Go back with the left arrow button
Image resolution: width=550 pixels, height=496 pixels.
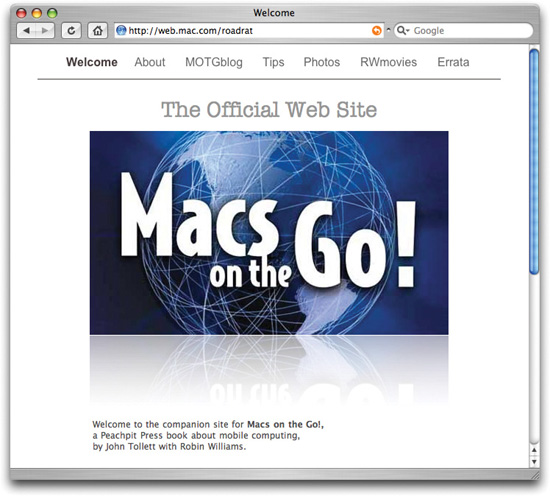(26, 31)
